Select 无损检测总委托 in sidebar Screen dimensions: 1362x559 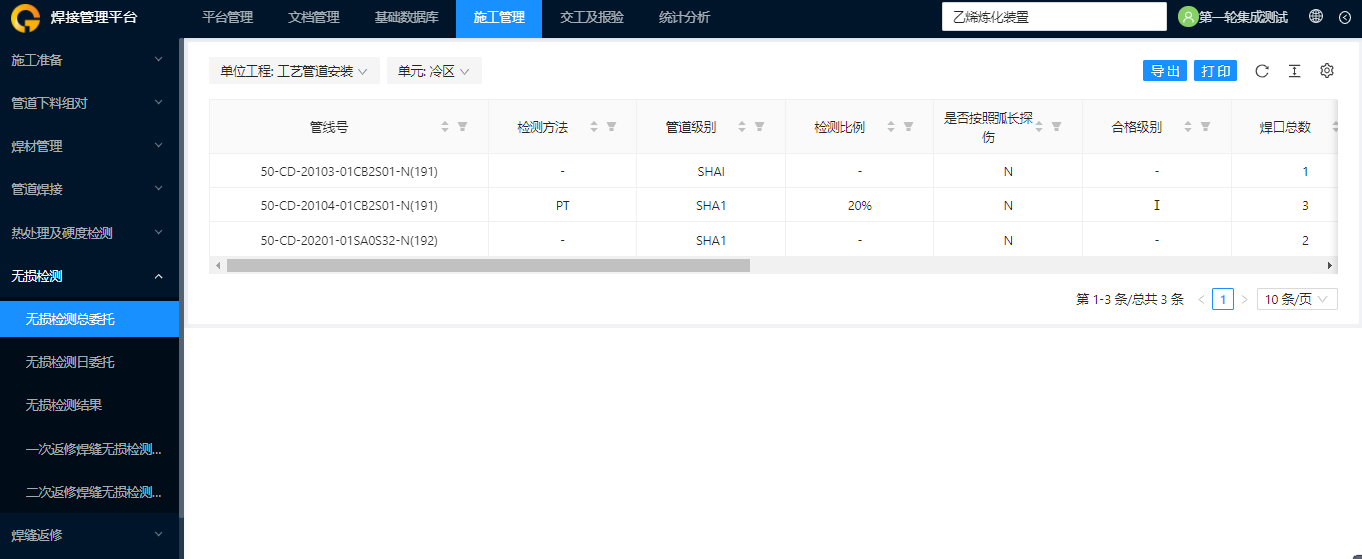(90, 319)
